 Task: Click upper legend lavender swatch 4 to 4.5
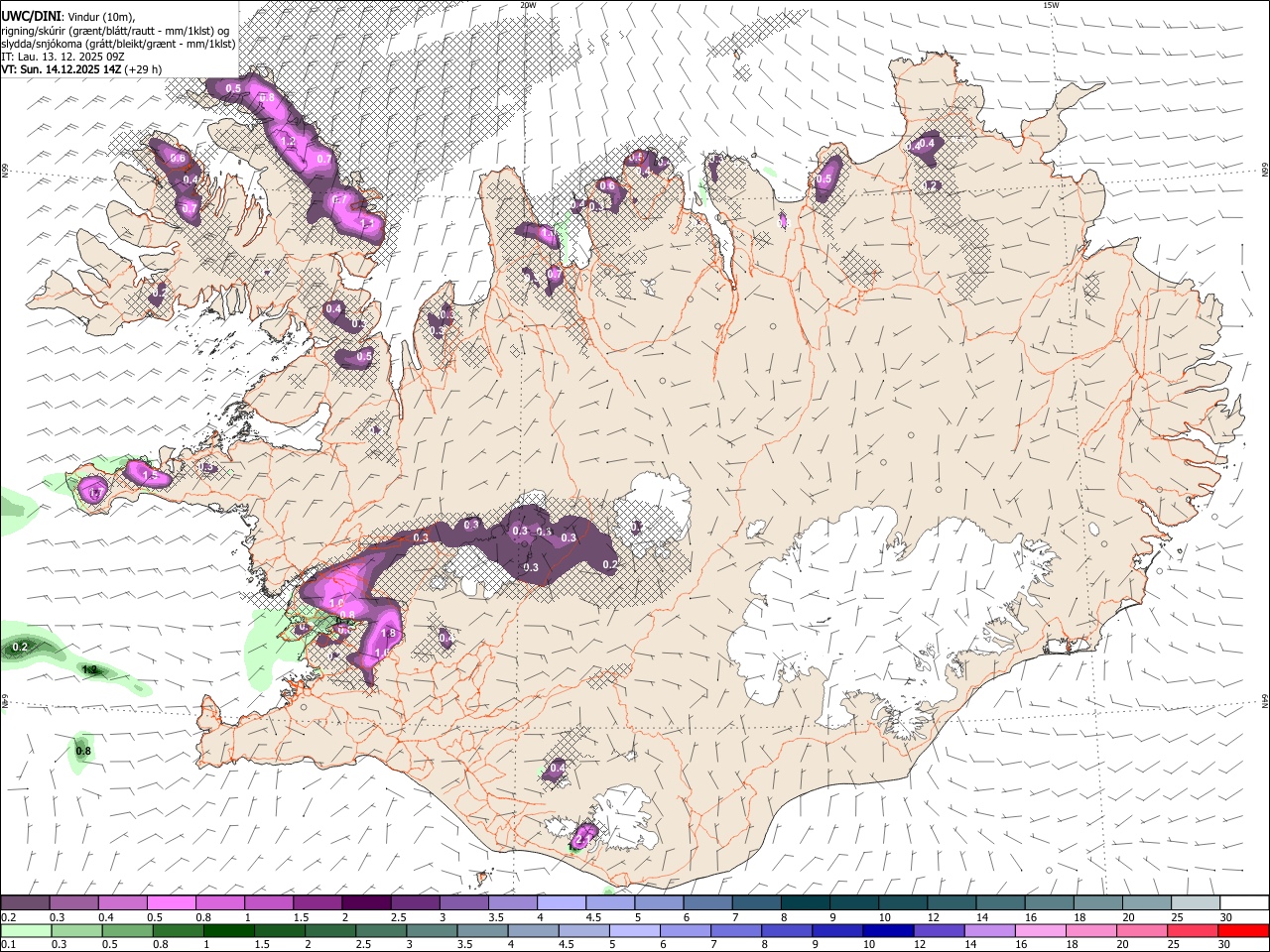point(561,902)
